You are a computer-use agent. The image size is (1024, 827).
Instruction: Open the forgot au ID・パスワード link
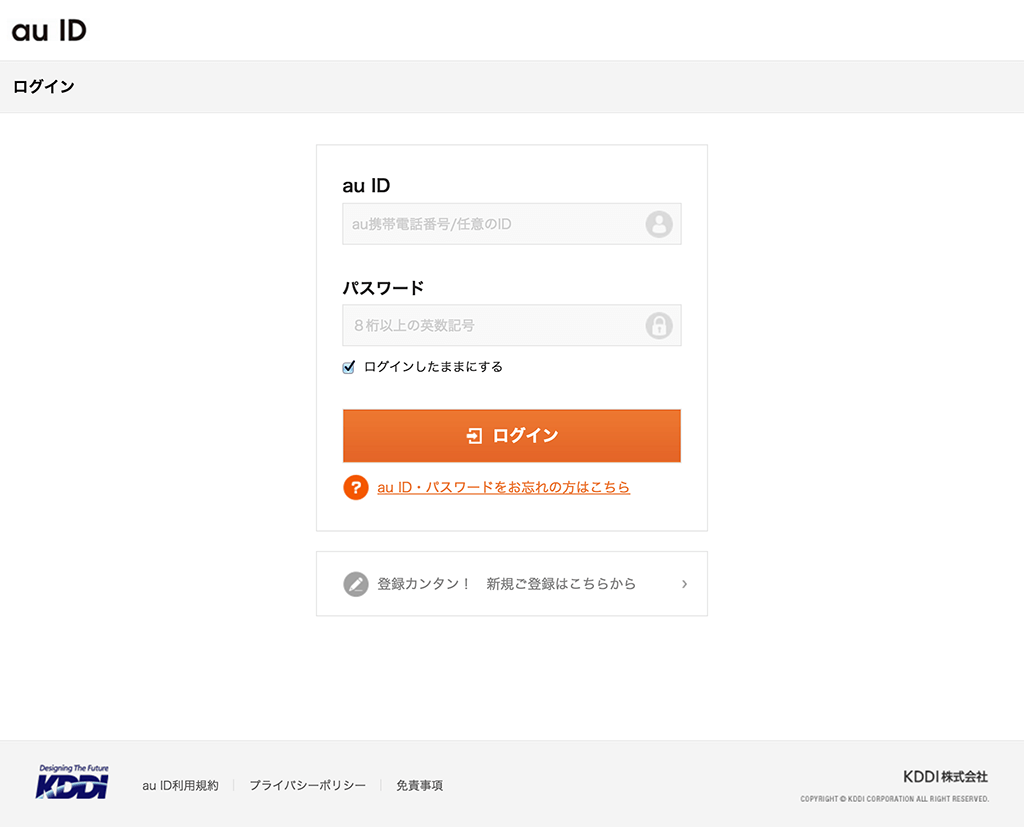pos(504,487)
